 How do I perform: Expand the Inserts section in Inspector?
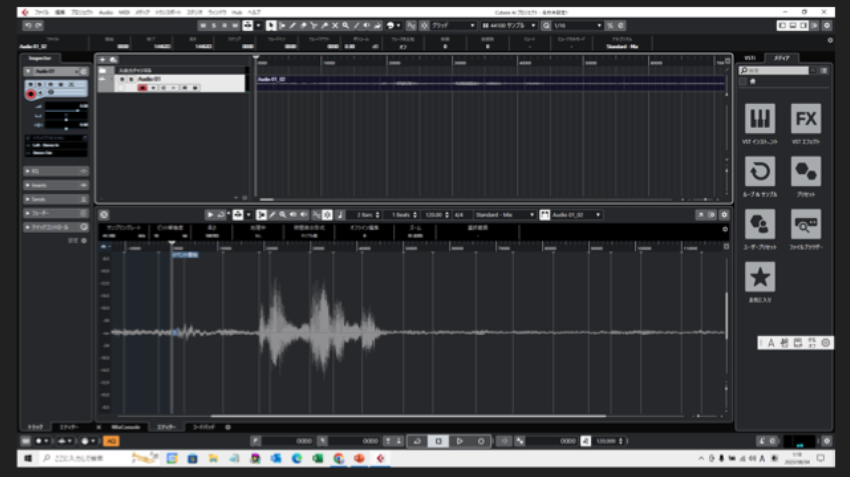pos(56,185)
